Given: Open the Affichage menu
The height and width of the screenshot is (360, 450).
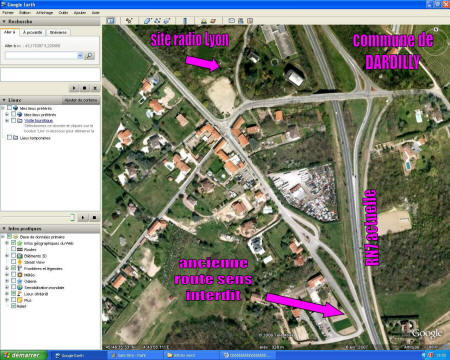Looking at the screenshot, I should [44, 12].
